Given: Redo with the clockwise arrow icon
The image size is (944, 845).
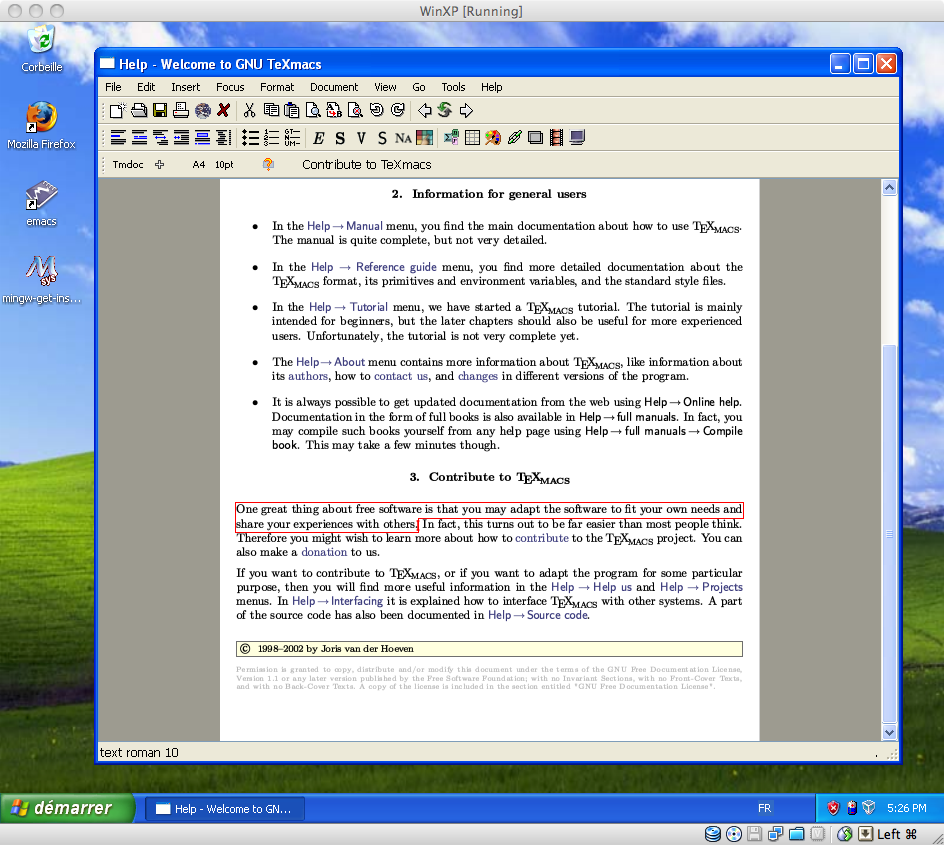Looking at the screenshot, I should [x=397, y=110].
